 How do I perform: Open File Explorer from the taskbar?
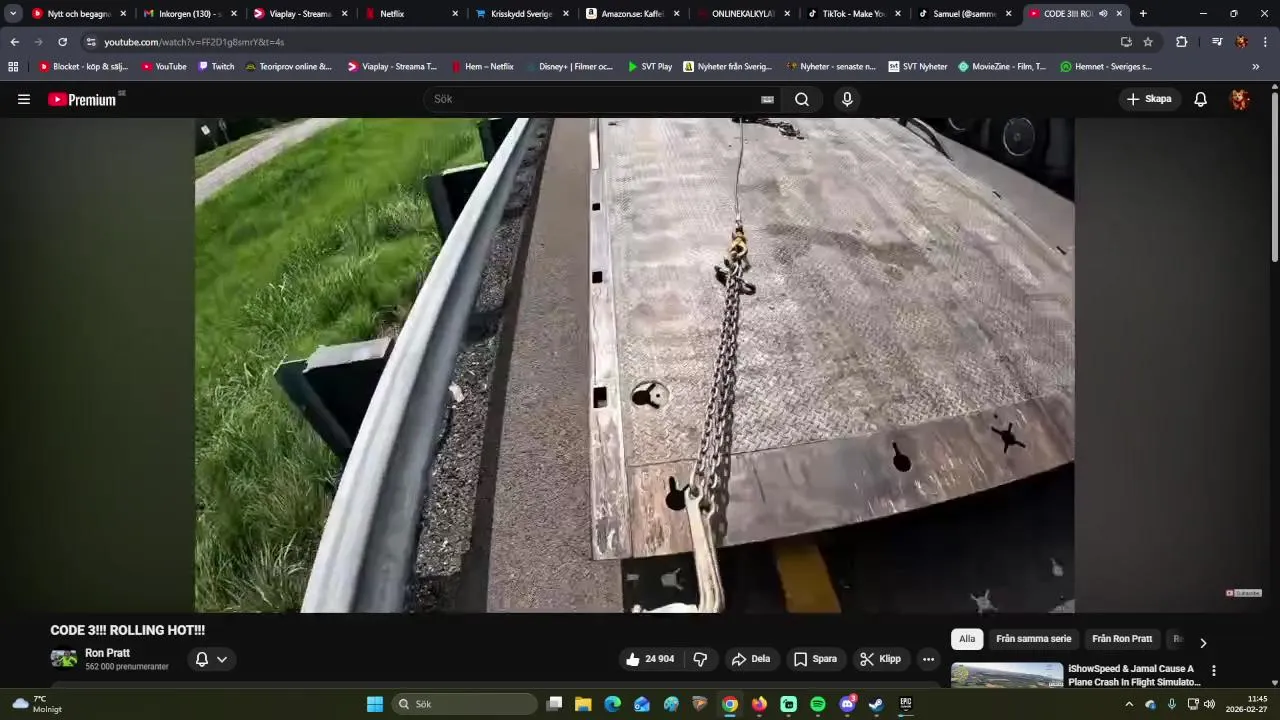coord(583,704)
